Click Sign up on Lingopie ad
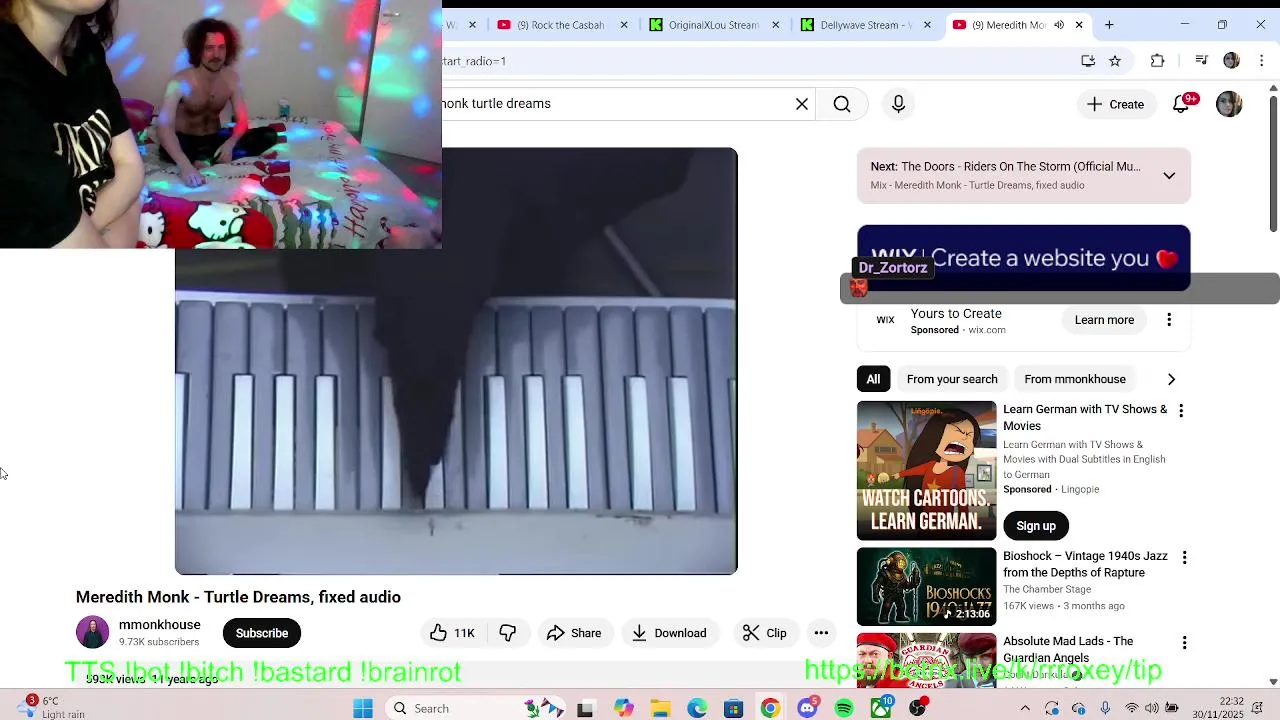The image size is (1280, 720). point(1036,526)
